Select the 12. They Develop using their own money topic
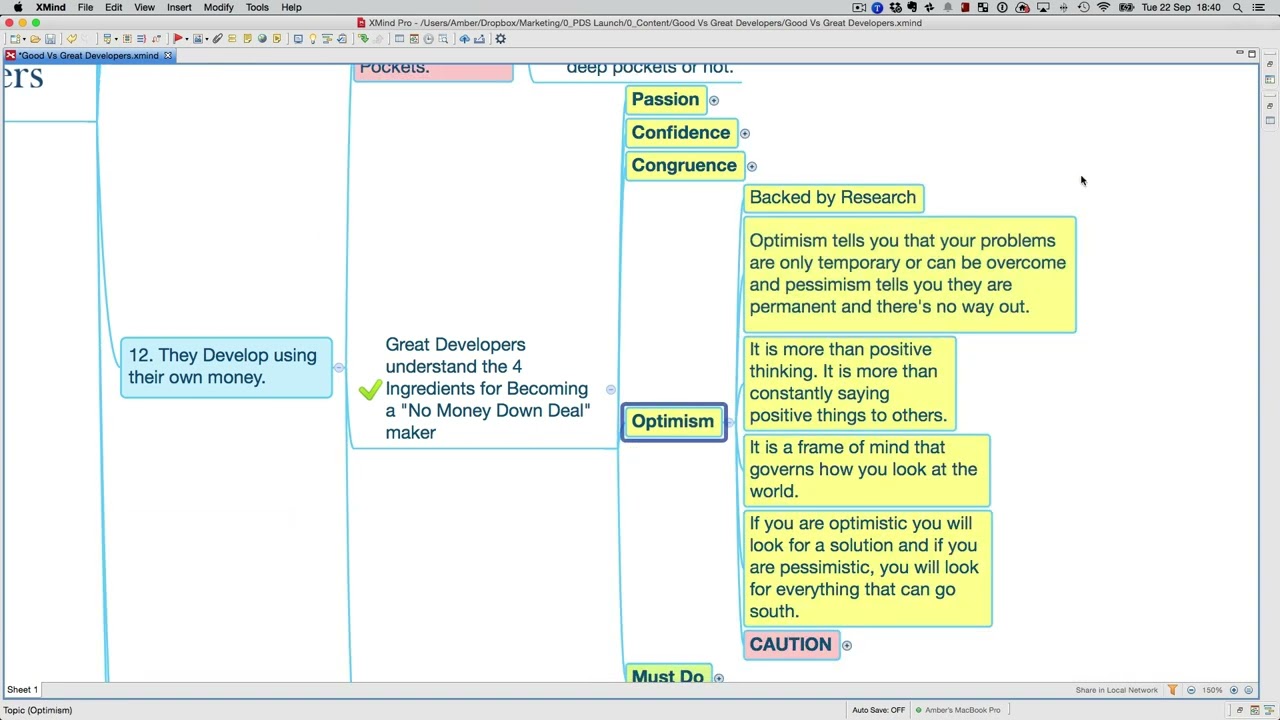This screenshot has width=1280, height=720. tap(226, 367)
